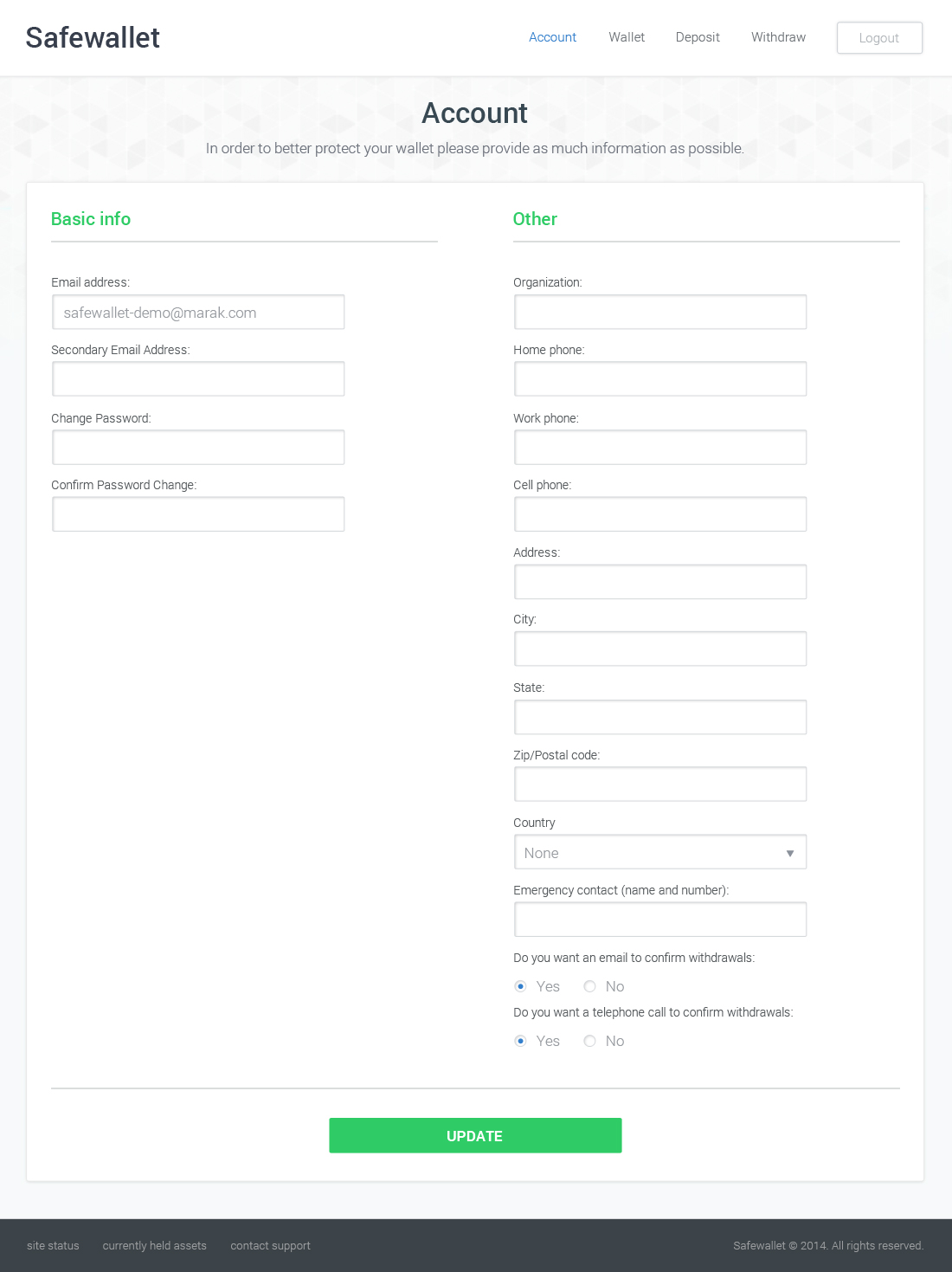This screenshot has height=1272, width=952.
Task: Select No for email withdrawal confirmation
Action: tap(589, 986)
